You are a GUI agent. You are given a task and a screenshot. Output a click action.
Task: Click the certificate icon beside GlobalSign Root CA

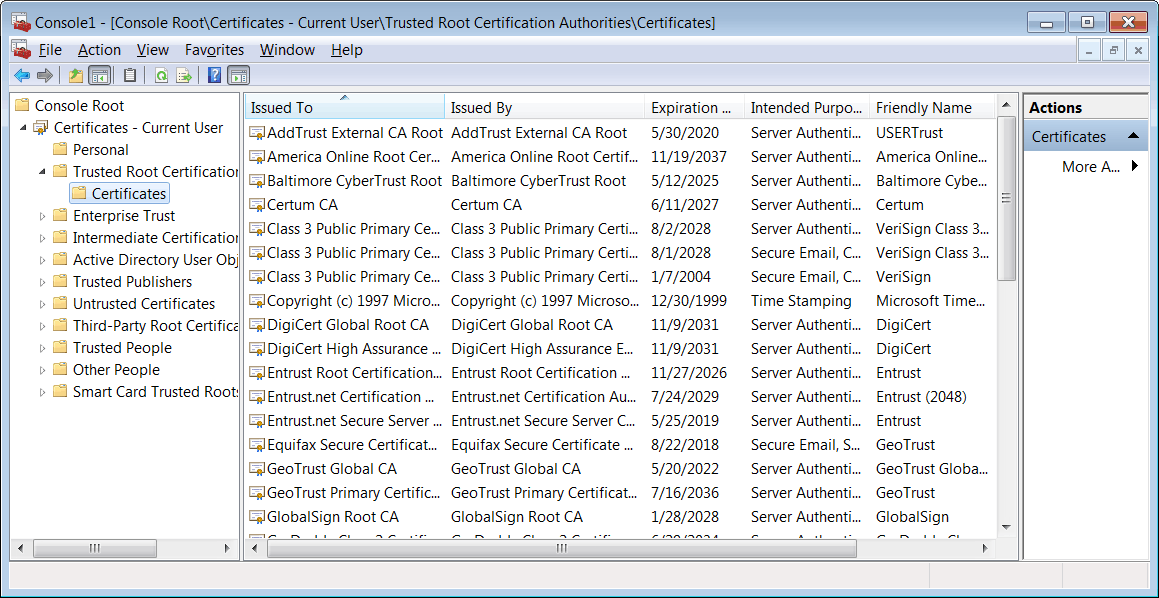coord(256,517)
